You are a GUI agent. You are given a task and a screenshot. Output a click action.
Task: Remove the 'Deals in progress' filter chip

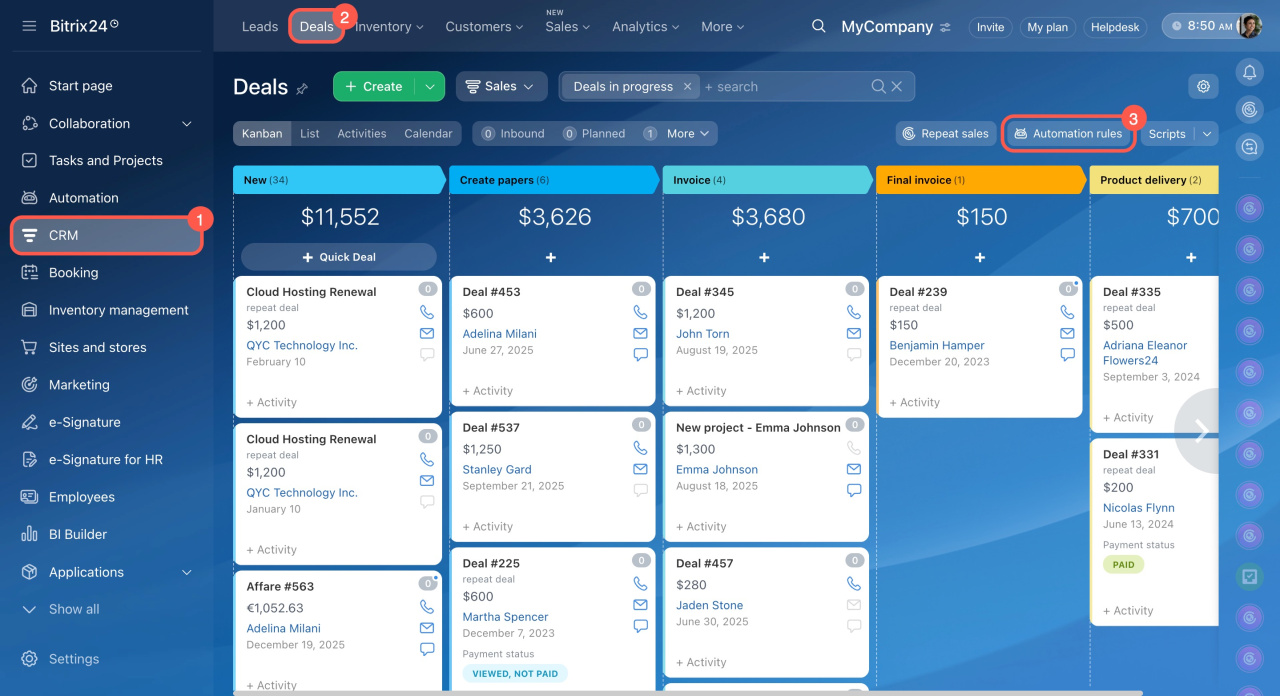pos(687,87)
